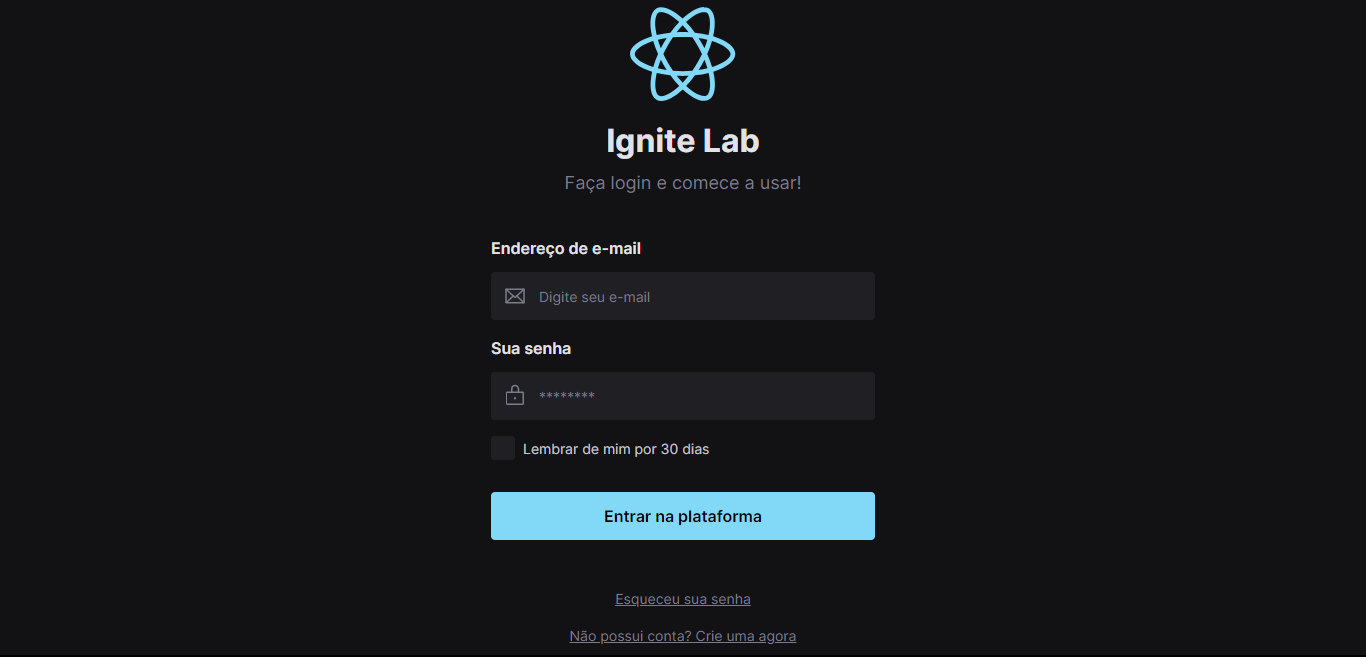Click the 'Endereço de e-mail' label
This screenshot has width=1366, height=657.
pos(566,248)
